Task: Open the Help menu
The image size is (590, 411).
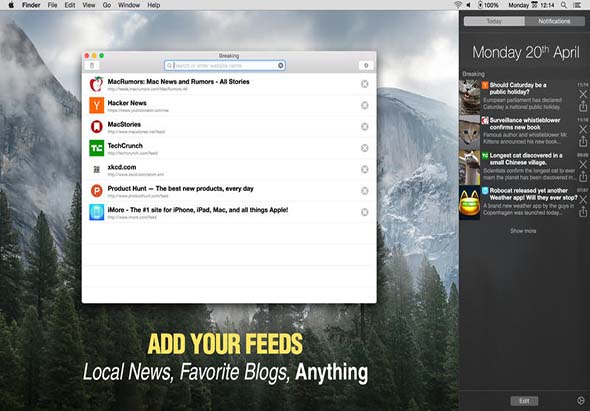Action: 154,5
